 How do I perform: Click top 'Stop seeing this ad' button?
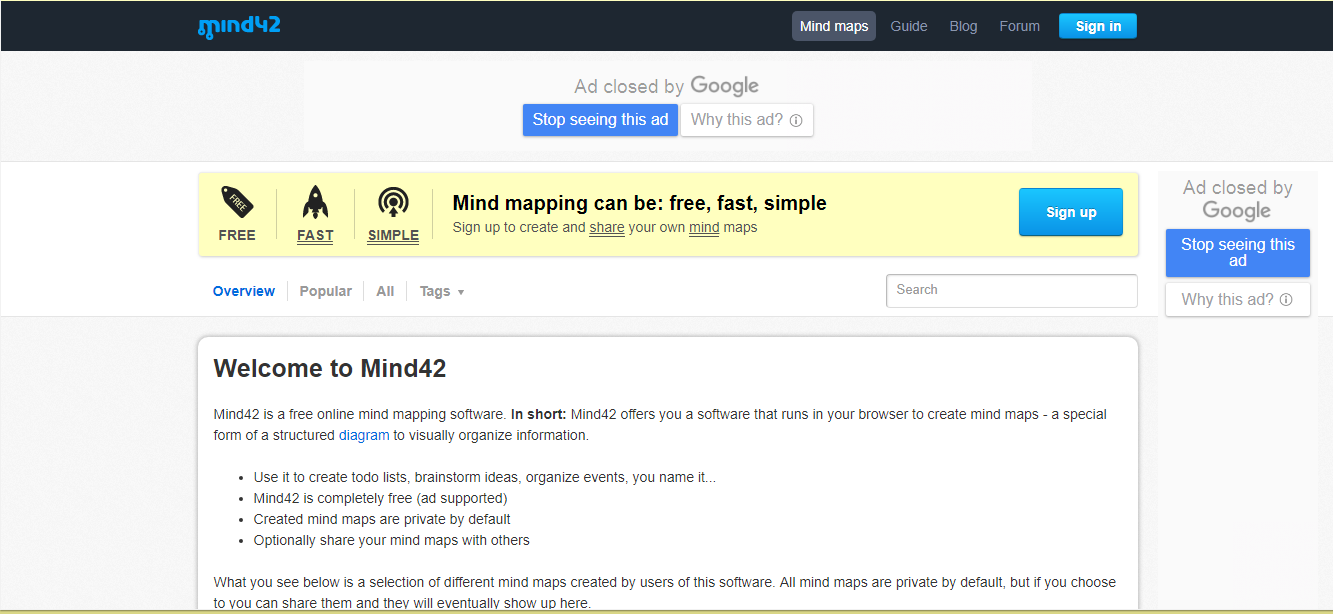[600, 120]
